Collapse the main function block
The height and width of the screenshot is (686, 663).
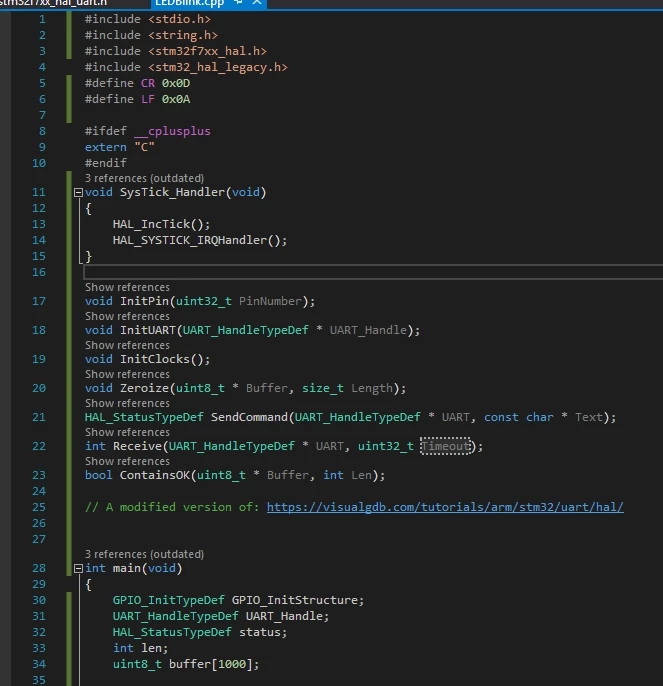[78, 568]
